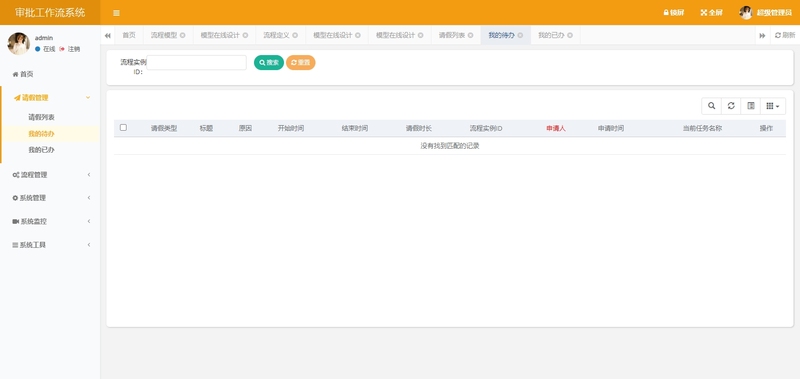Collapse the 请假管理 sidebar menu

click(51, 97)
